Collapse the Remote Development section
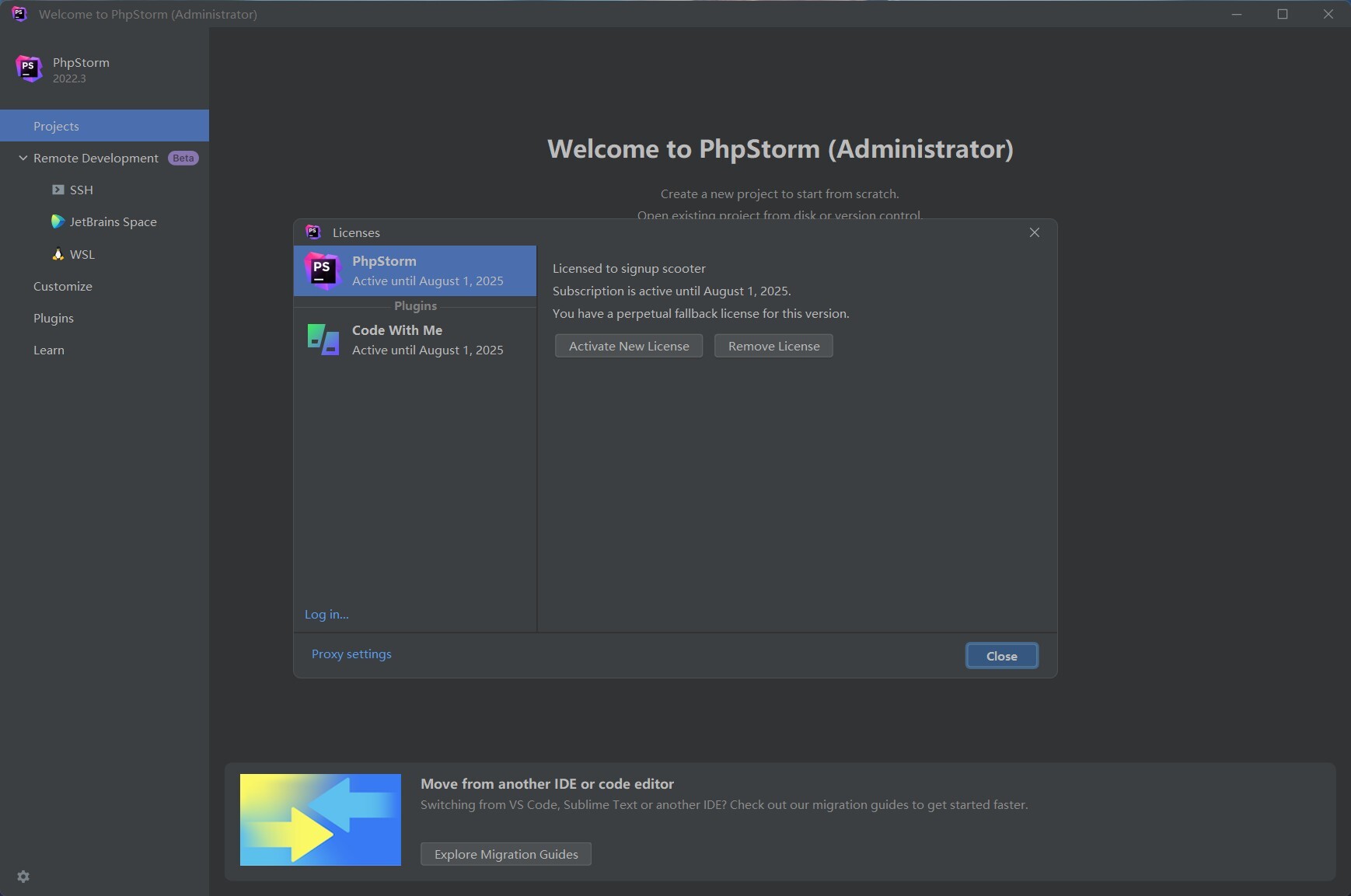The height and width of the screenshot is (896, 1351). (x=23, y=158)
